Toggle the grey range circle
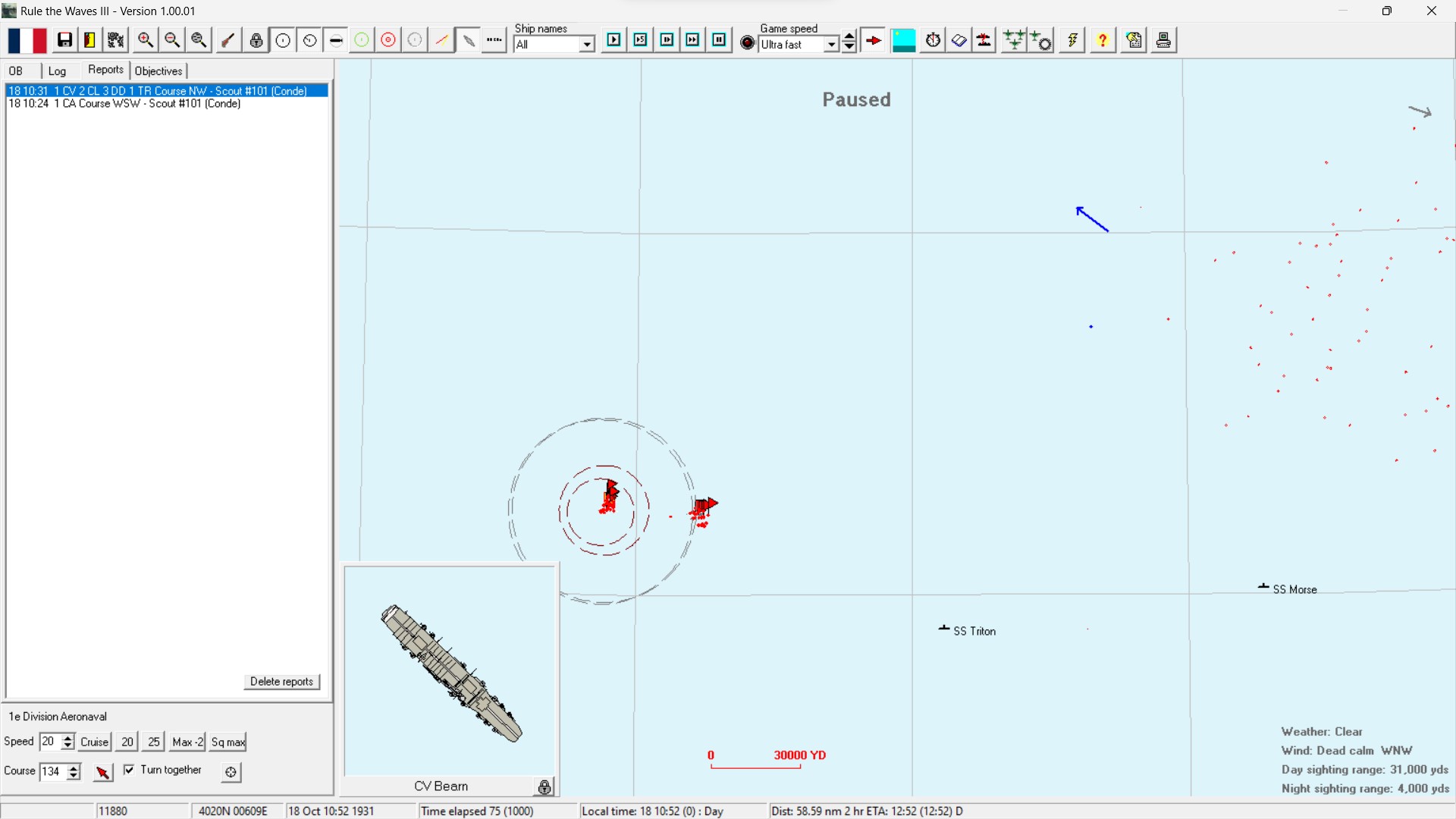The height and width of the screenshot is (819, 1456). click(x=415, y=40)
